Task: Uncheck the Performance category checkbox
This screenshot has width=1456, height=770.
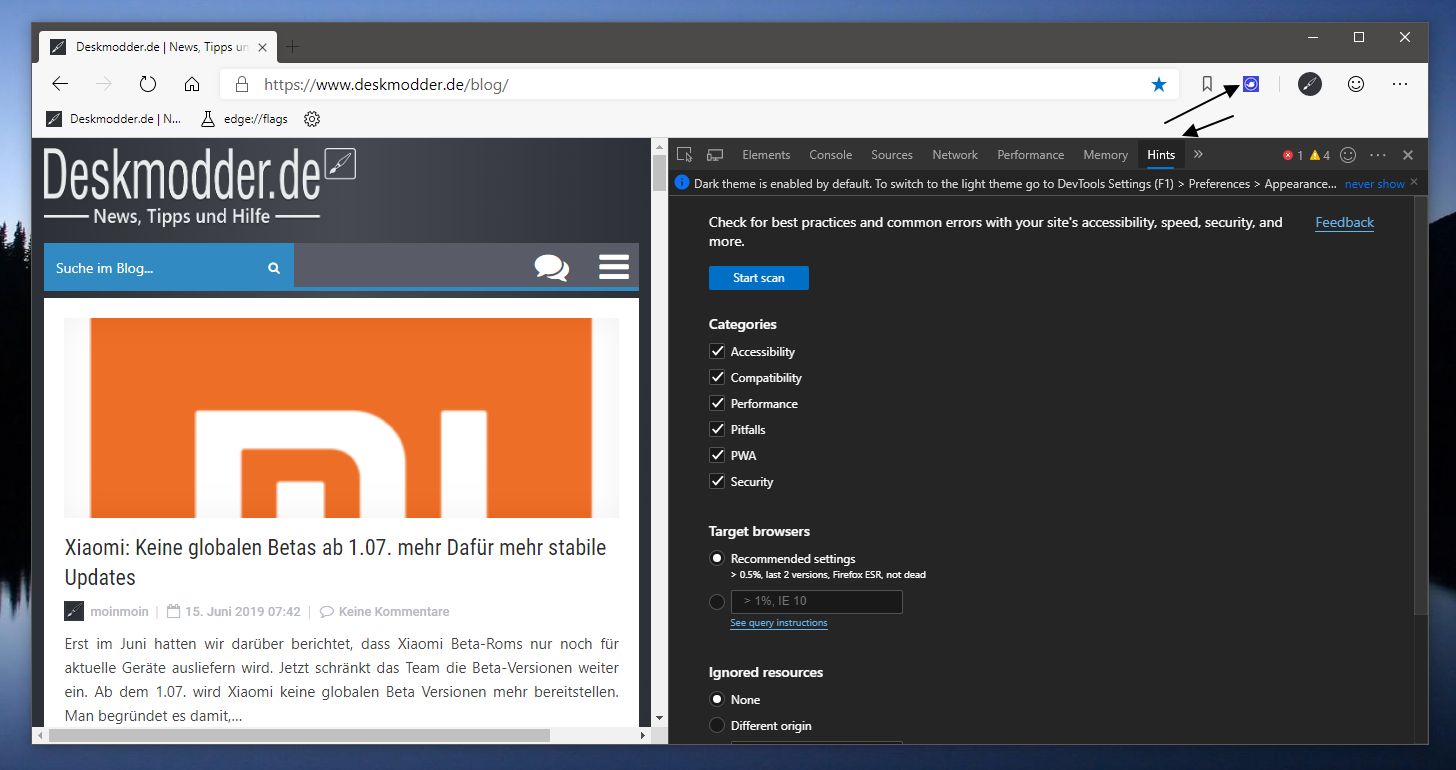Action: click(x=717, y=404)
